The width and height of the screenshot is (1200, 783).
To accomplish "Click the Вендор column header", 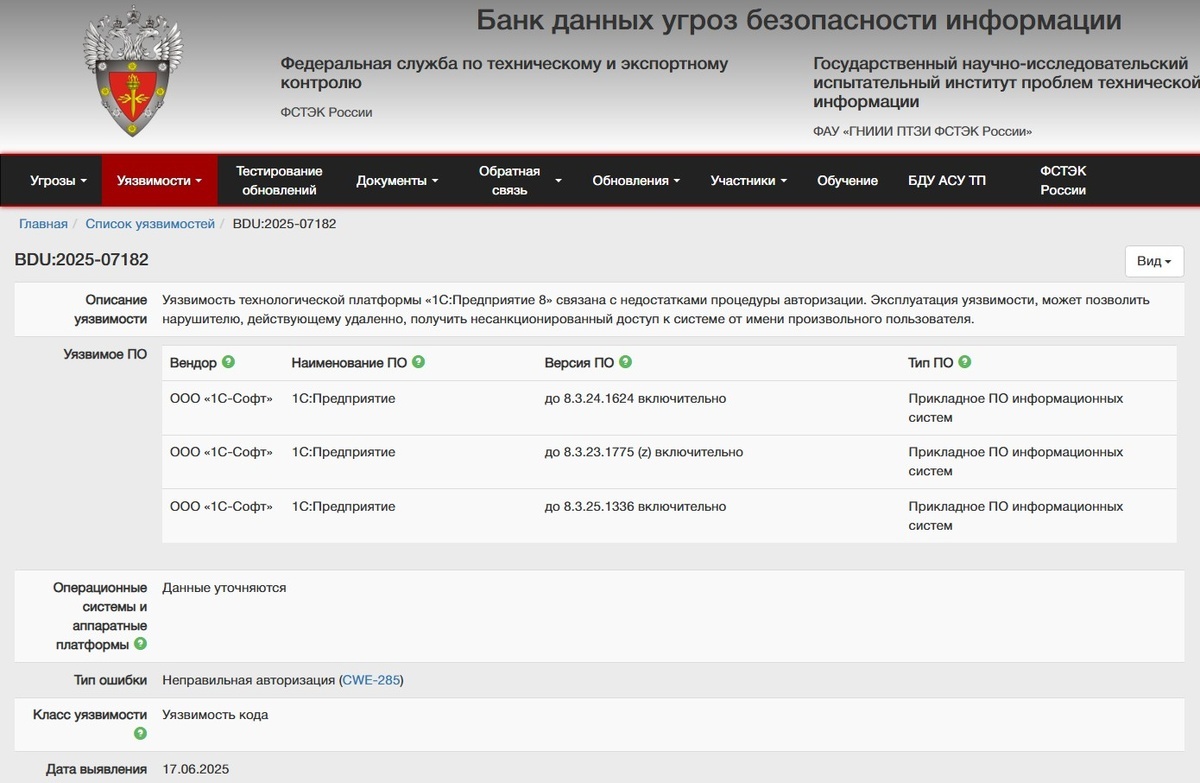I will (193, 362).
